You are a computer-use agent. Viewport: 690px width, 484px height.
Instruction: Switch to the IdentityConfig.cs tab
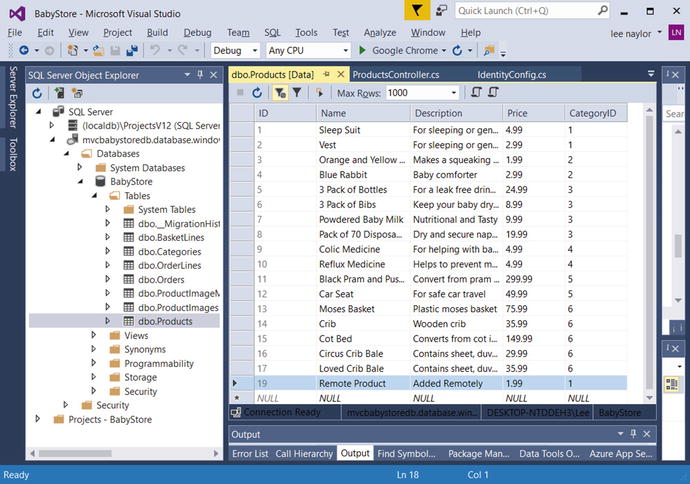pos(511,75)
